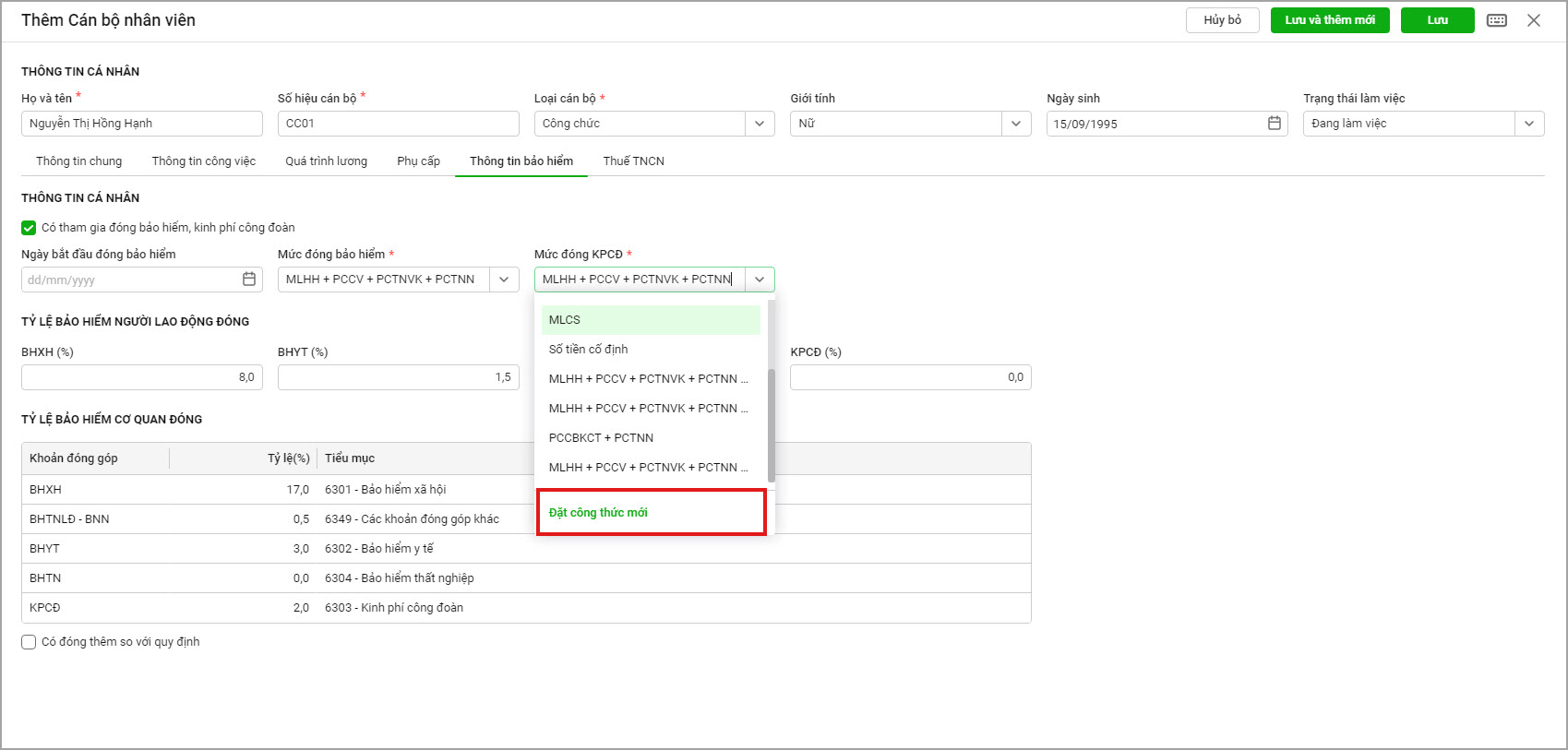Expand the Loại cán bộ dropdown
The width and height of the screenshot is (1568, 750).
coord(760,124)
